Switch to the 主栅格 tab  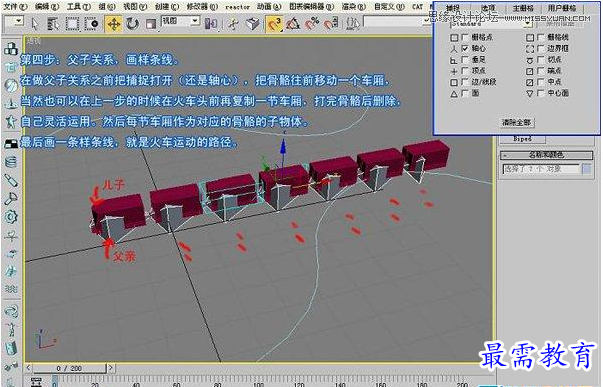coord(523,8)
